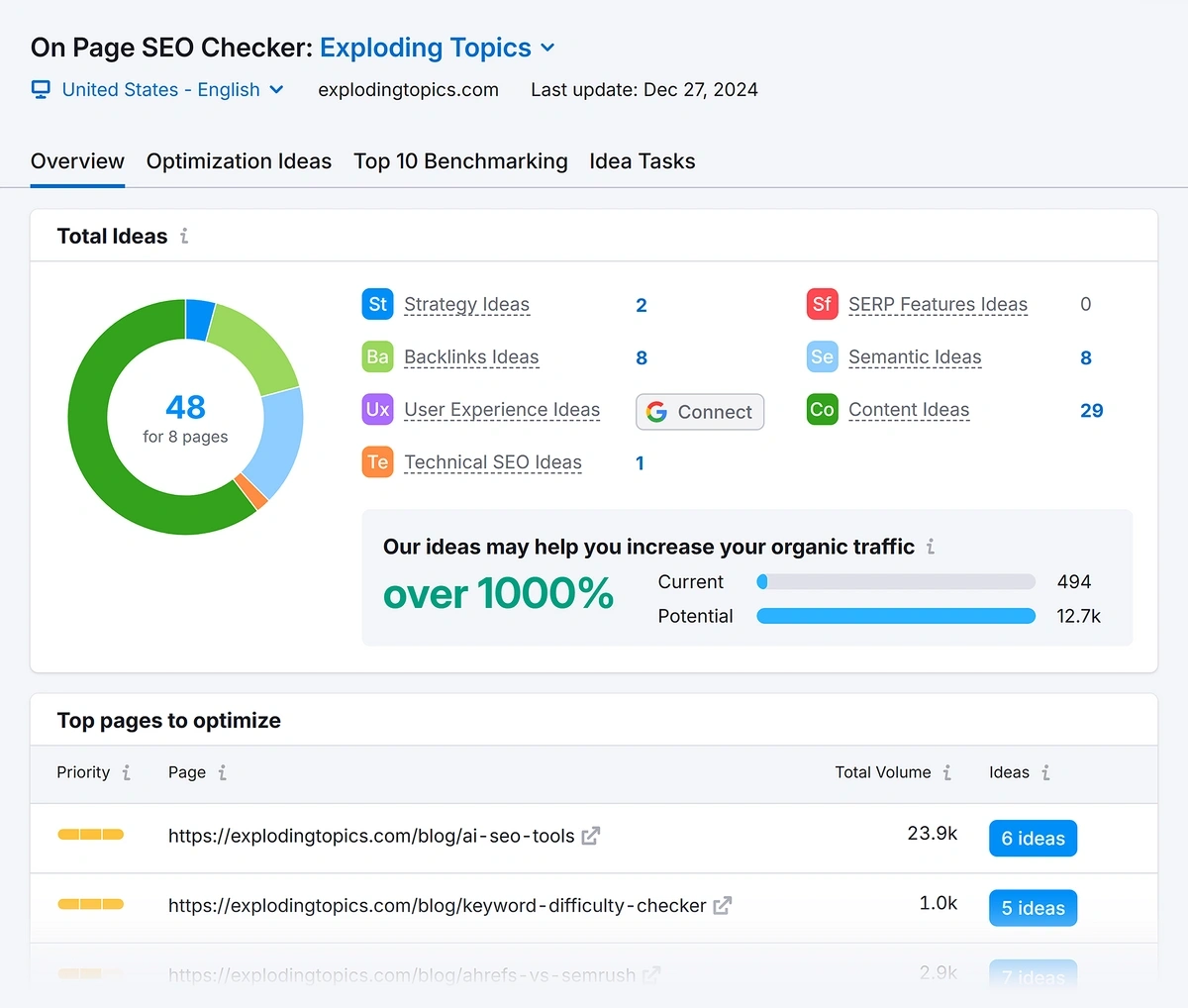Click the ai-seo-tools page URL
1188x1008 pixels.
[371, 836]
